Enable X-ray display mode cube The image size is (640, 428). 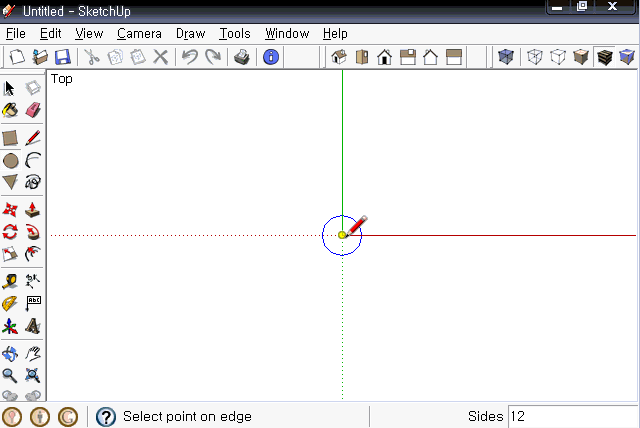coord(506,57)
